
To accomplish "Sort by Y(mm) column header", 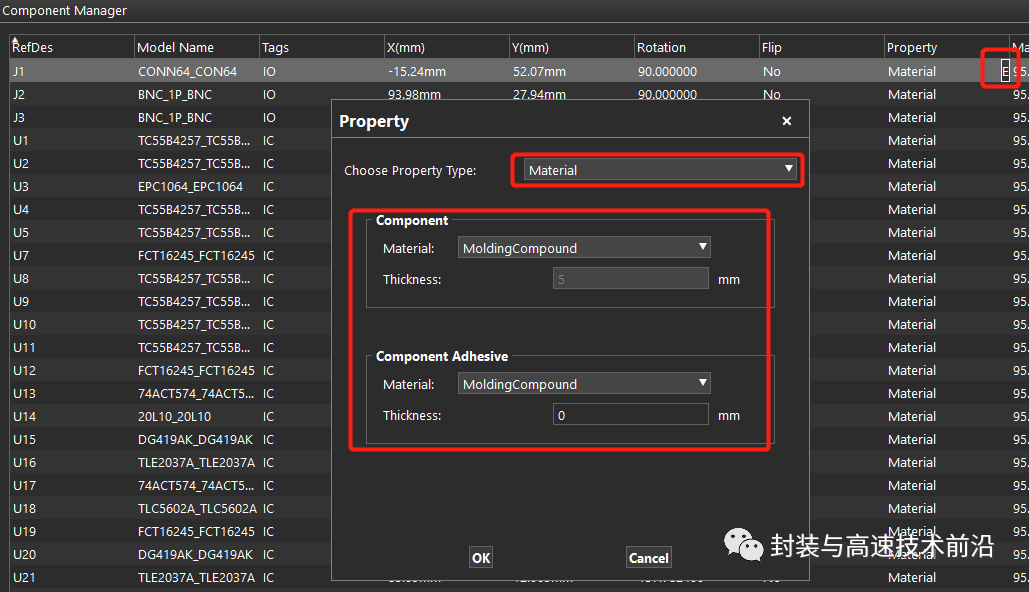I will 572,47.
